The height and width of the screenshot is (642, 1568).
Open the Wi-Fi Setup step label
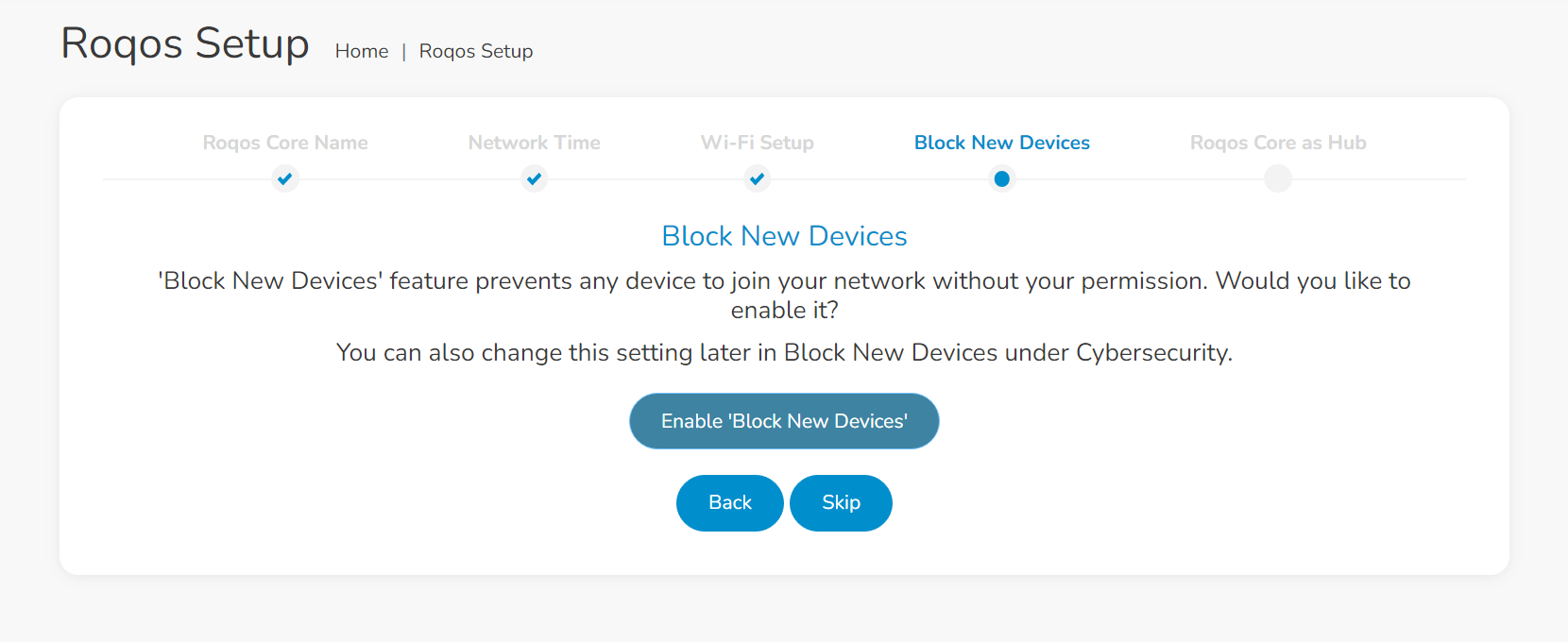758,143
